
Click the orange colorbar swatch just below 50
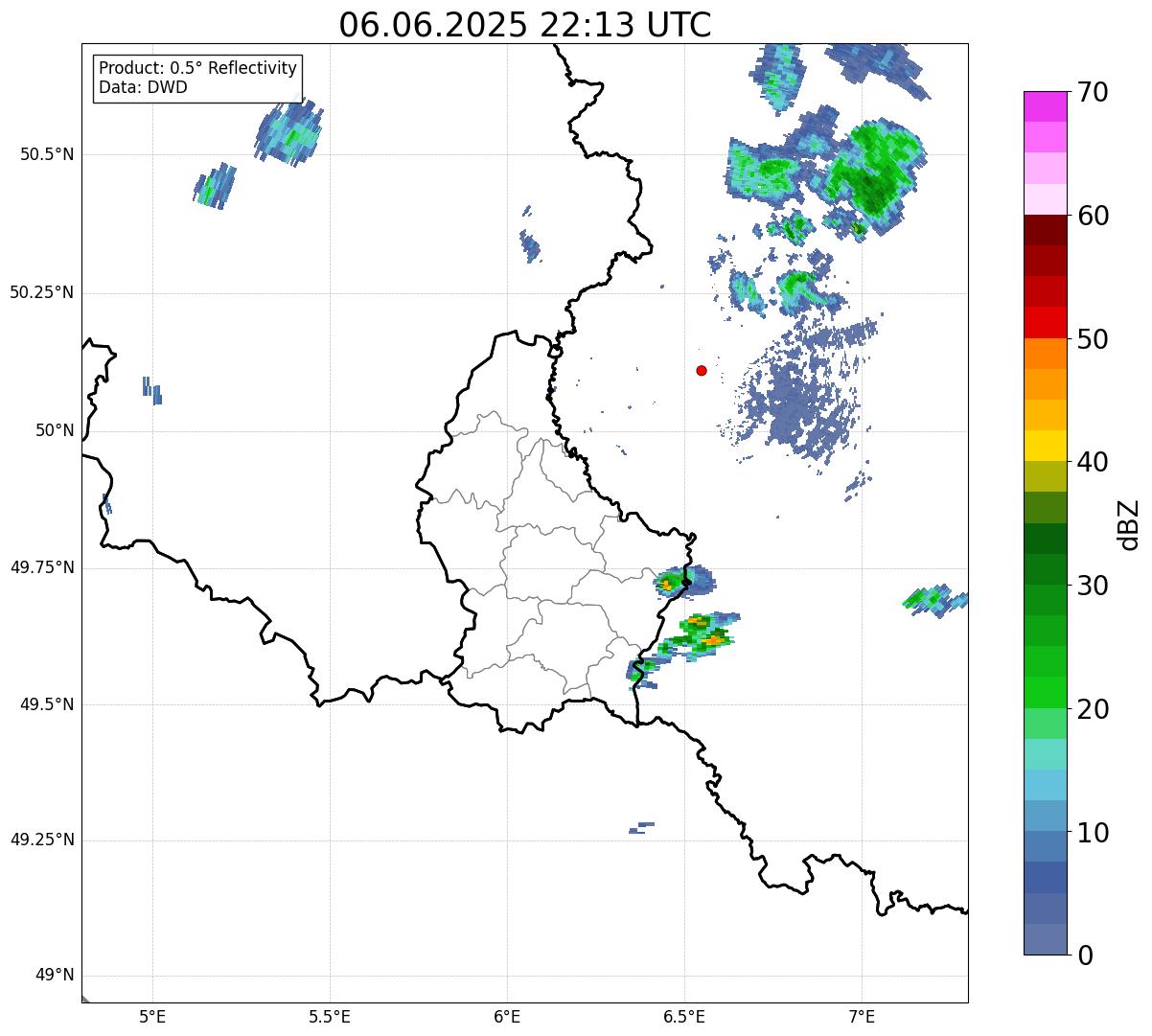1045,354
